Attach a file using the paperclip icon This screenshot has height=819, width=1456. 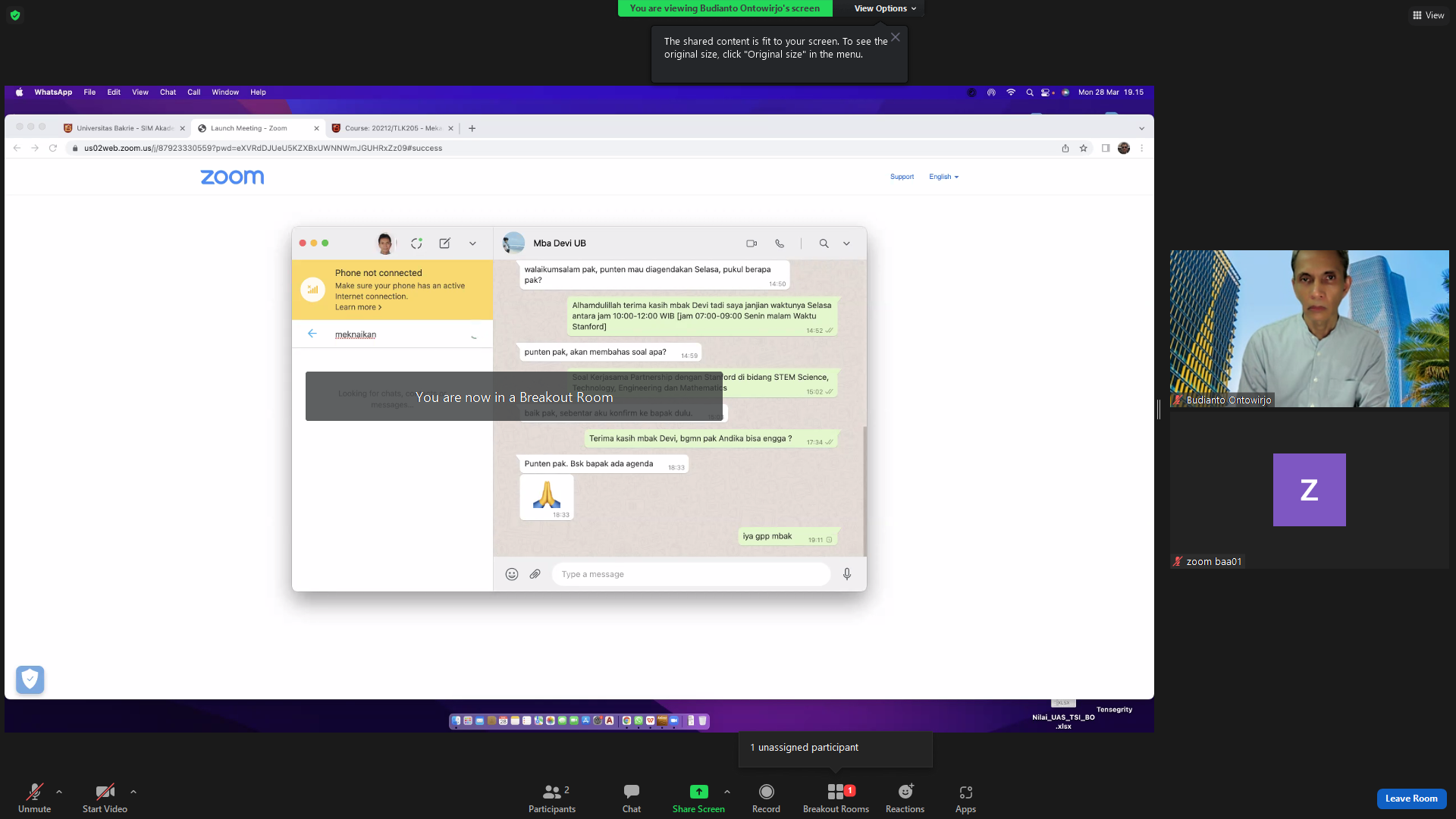(535, 574)
